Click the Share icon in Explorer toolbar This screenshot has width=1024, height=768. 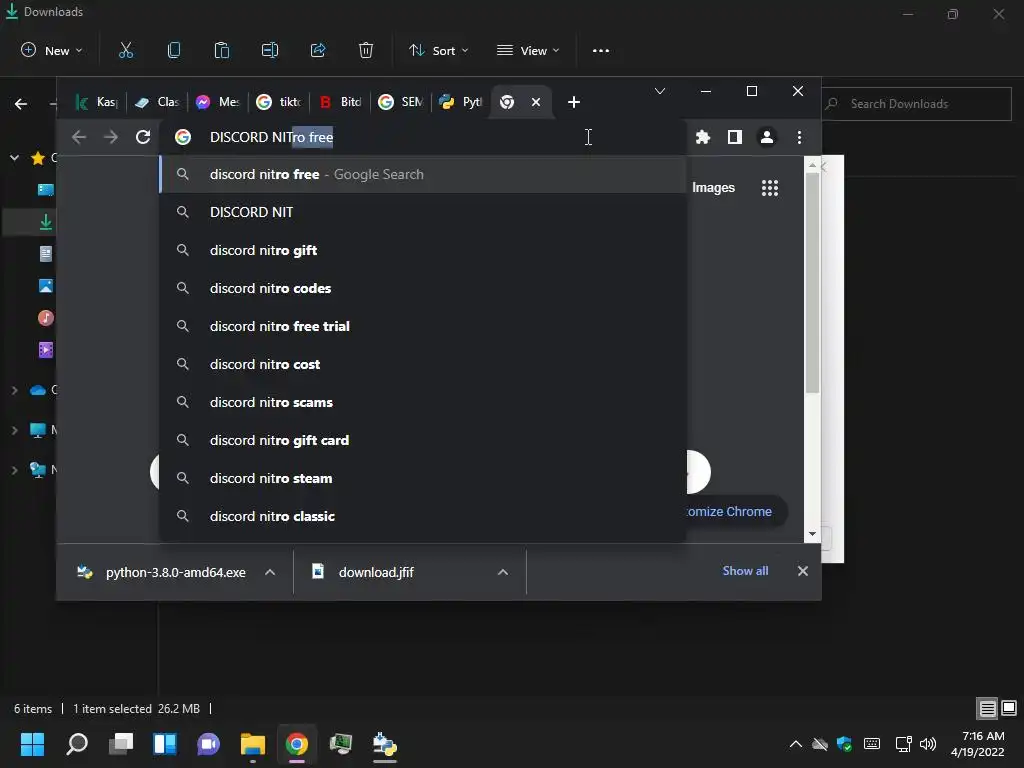(x=318, y=50)
